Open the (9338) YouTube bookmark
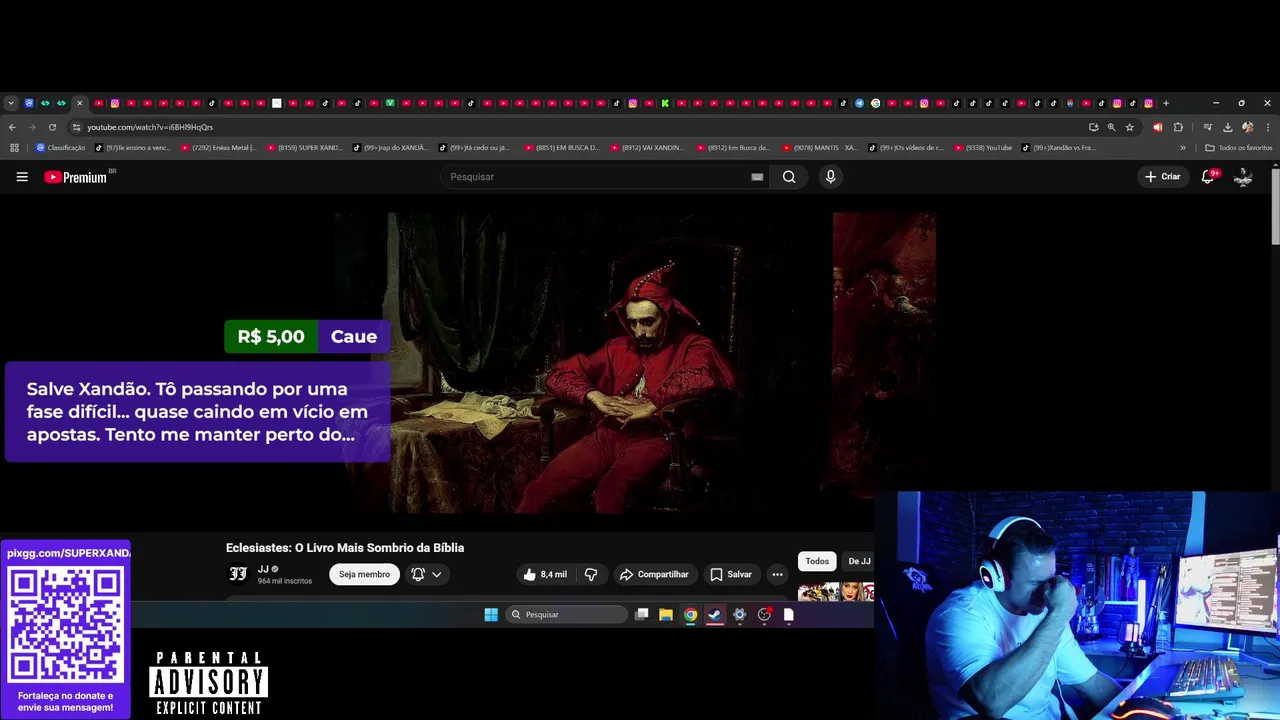Screen dimensions: 1280x720 click(x=983, y=148)
